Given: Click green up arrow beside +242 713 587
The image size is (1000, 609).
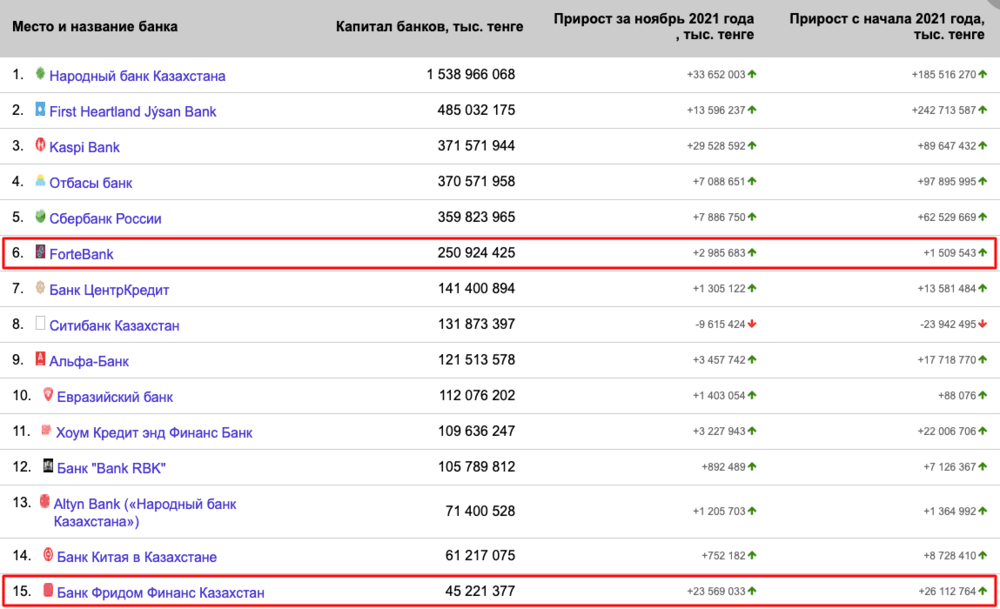Looking at the screenshot, I should pos(983,110).
